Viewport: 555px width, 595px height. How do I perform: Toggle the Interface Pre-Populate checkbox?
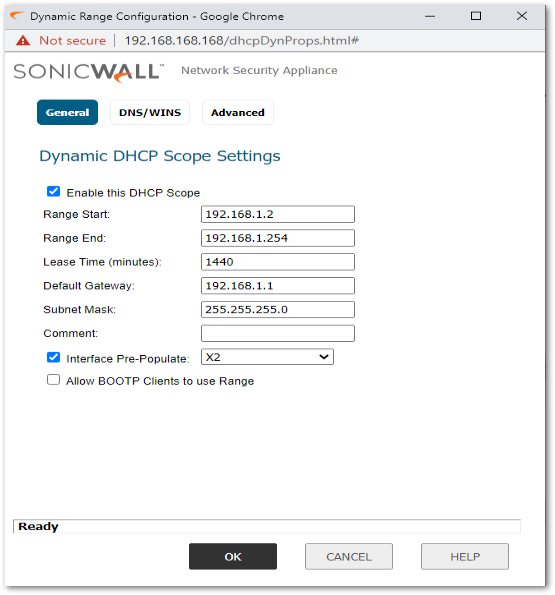pos(53,357)
